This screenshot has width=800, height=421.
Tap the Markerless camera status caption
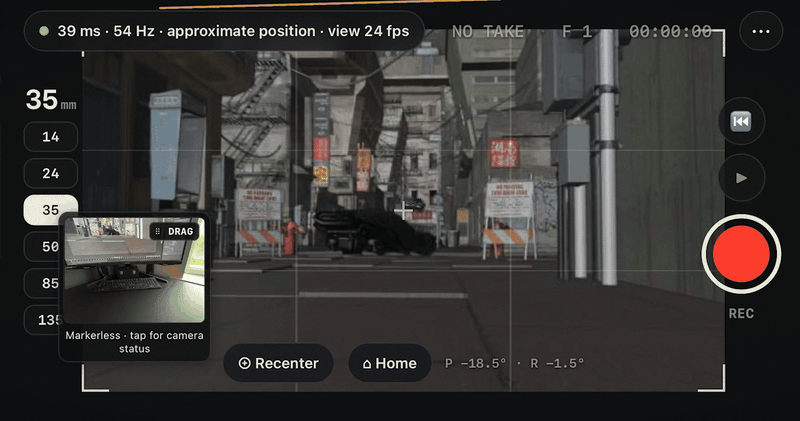coord(134,342)
